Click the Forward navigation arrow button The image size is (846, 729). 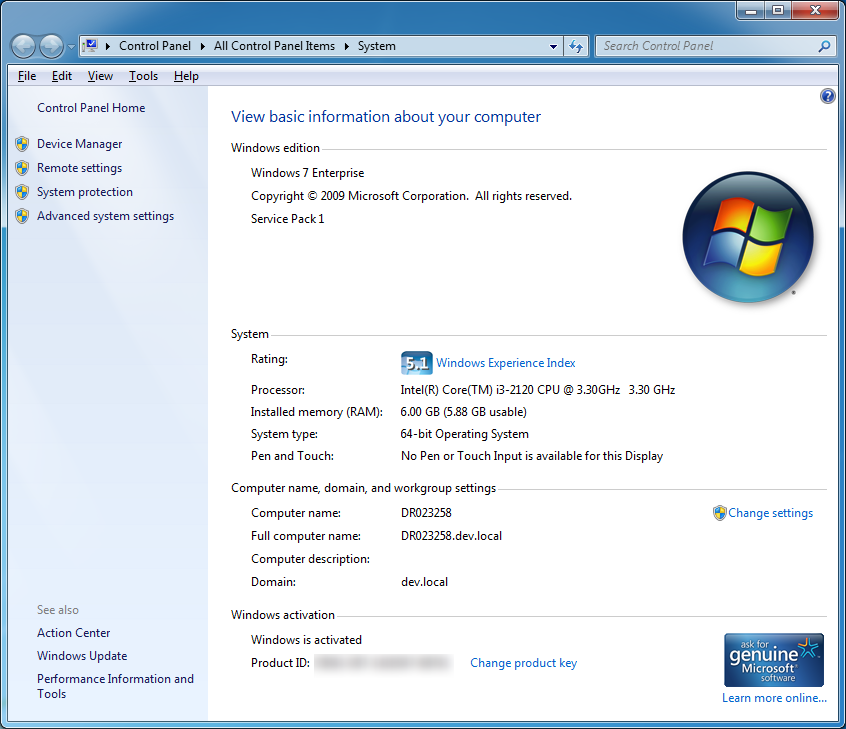52,46
